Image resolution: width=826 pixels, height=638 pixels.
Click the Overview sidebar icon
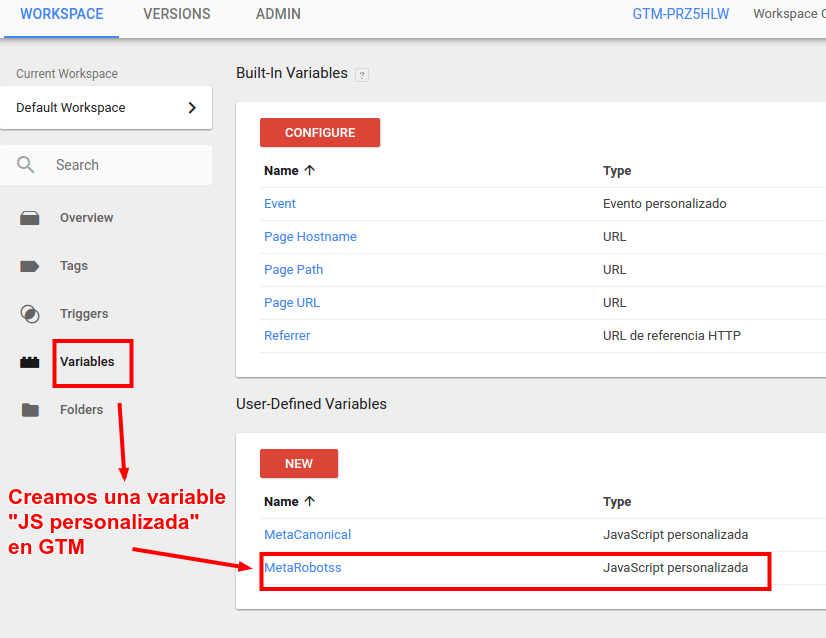coord(30,218)
